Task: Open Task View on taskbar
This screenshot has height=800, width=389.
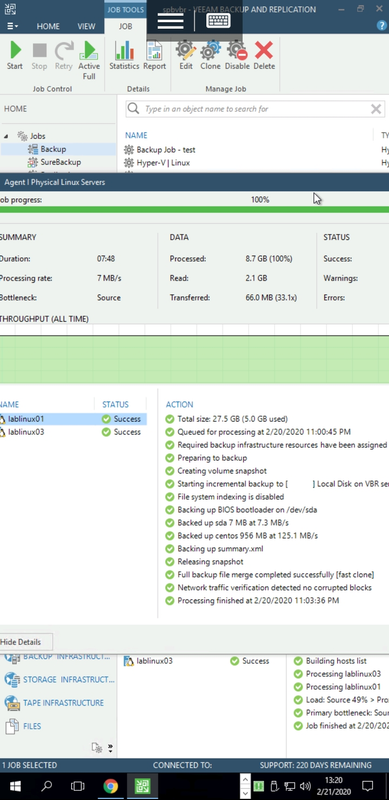Action: click(x=78, y=786)
